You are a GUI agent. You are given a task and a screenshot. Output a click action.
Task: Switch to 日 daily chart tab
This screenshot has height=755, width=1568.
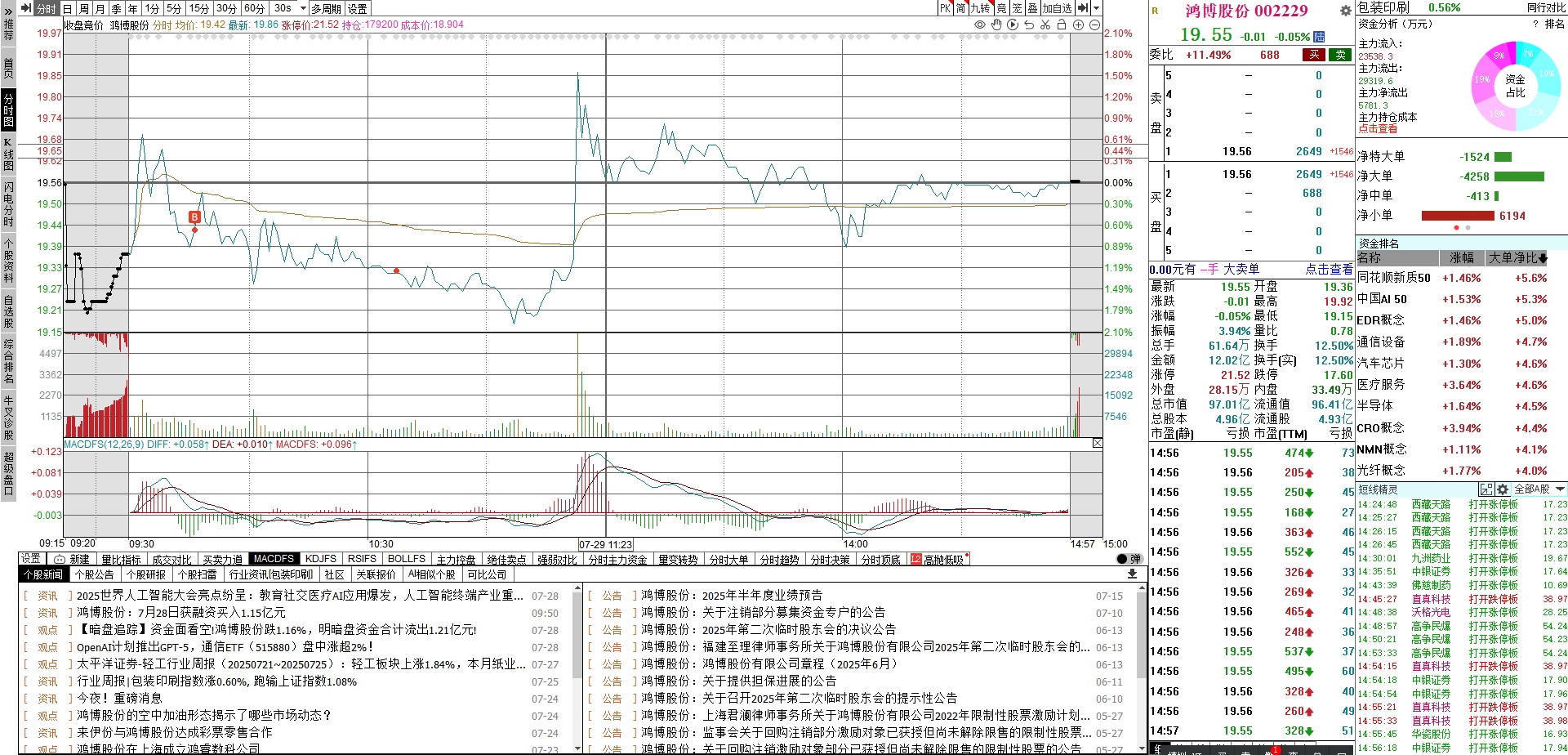(68, 8)
